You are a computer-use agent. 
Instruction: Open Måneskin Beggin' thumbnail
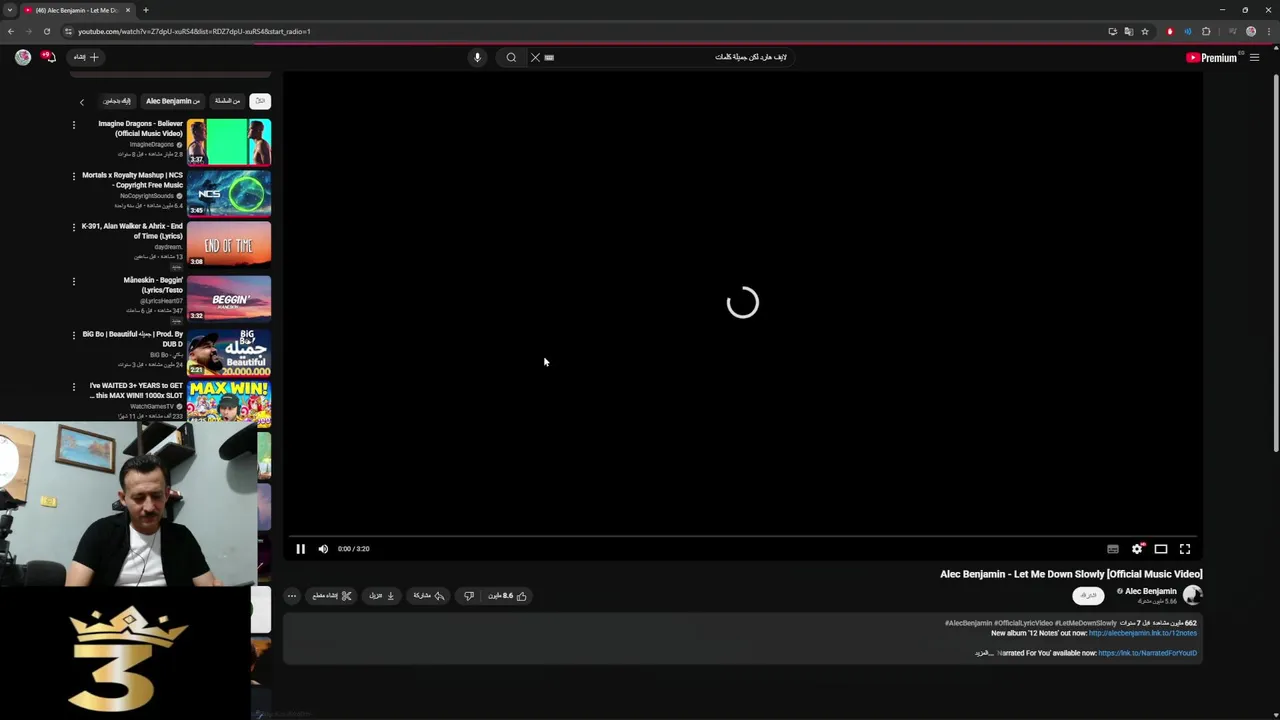(229, 298)
